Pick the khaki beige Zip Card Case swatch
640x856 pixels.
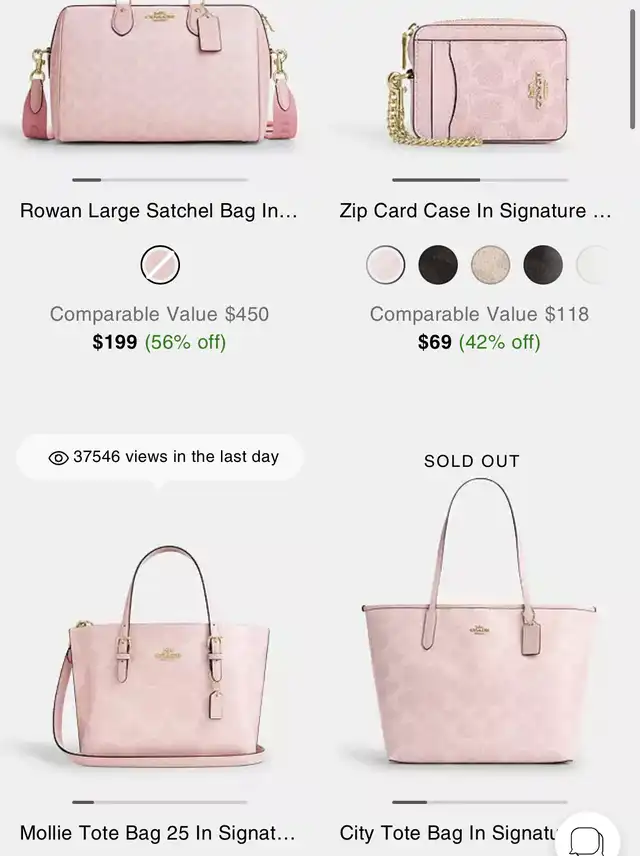coord(490,265)
